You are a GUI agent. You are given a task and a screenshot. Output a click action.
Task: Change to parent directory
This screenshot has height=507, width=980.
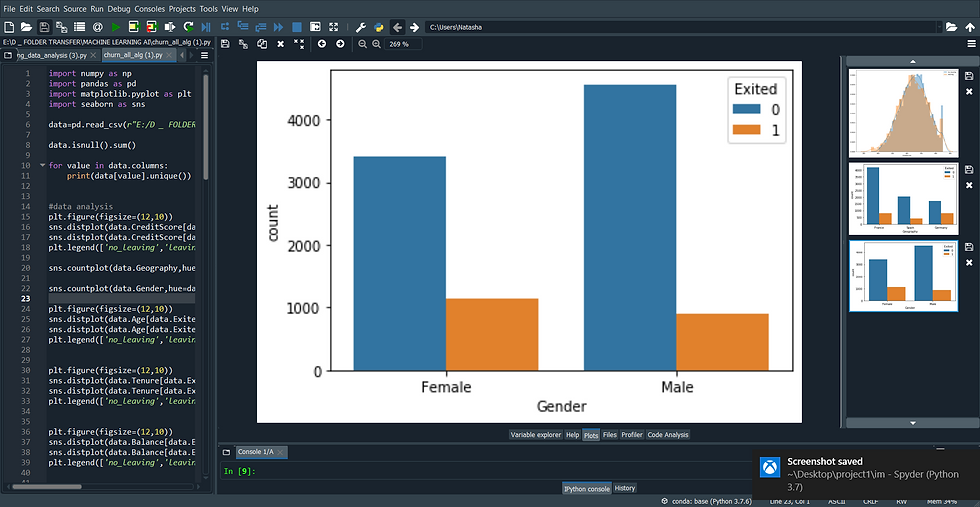coord(969,27)
